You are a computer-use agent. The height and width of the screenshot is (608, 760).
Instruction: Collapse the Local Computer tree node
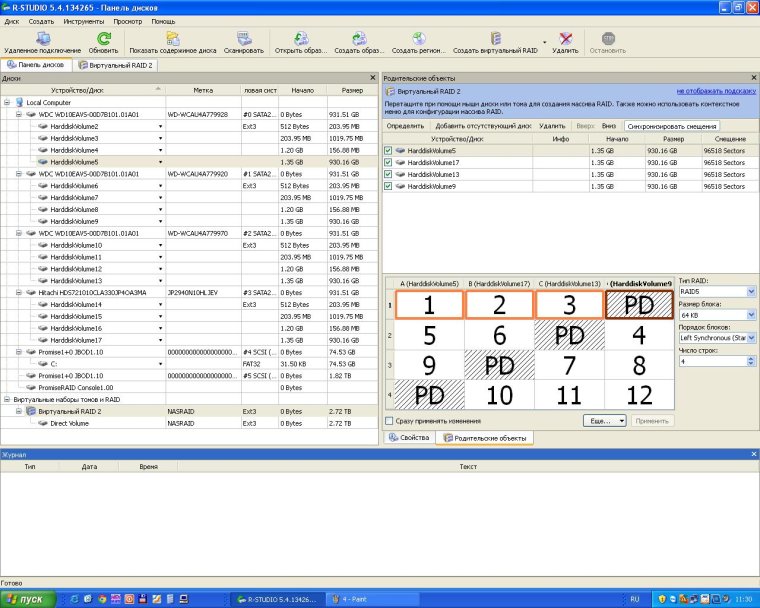coord(7,102)
